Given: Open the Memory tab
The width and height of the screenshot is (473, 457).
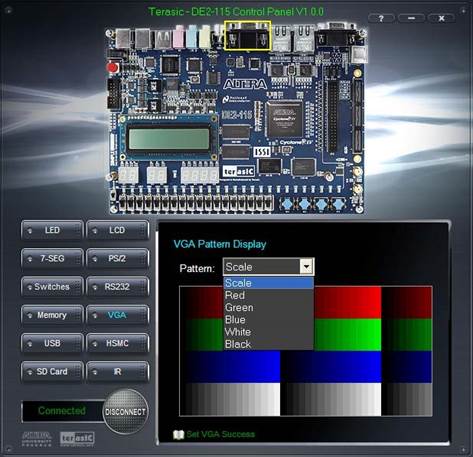Looking at the screenshot, I should pyautogui.click(x=52, y=315).
